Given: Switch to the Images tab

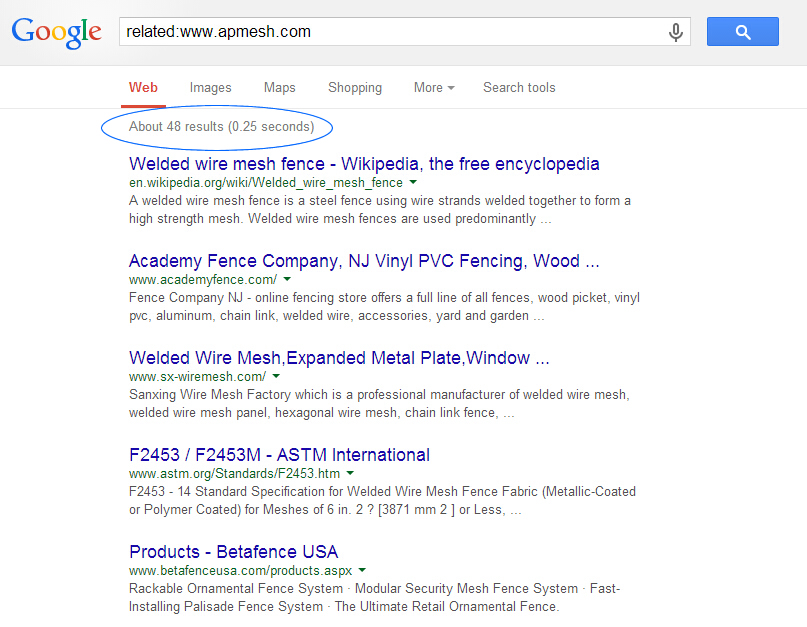Looking at the screenshot, I should [210, 88].
